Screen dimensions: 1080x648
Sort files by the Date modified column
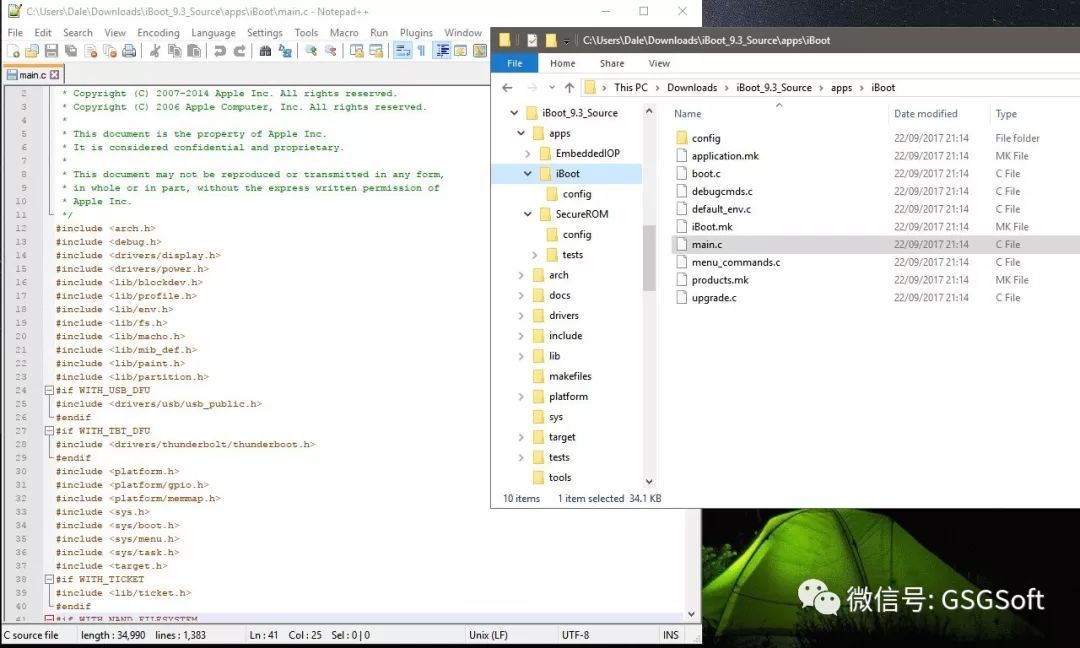pos(925,114)
